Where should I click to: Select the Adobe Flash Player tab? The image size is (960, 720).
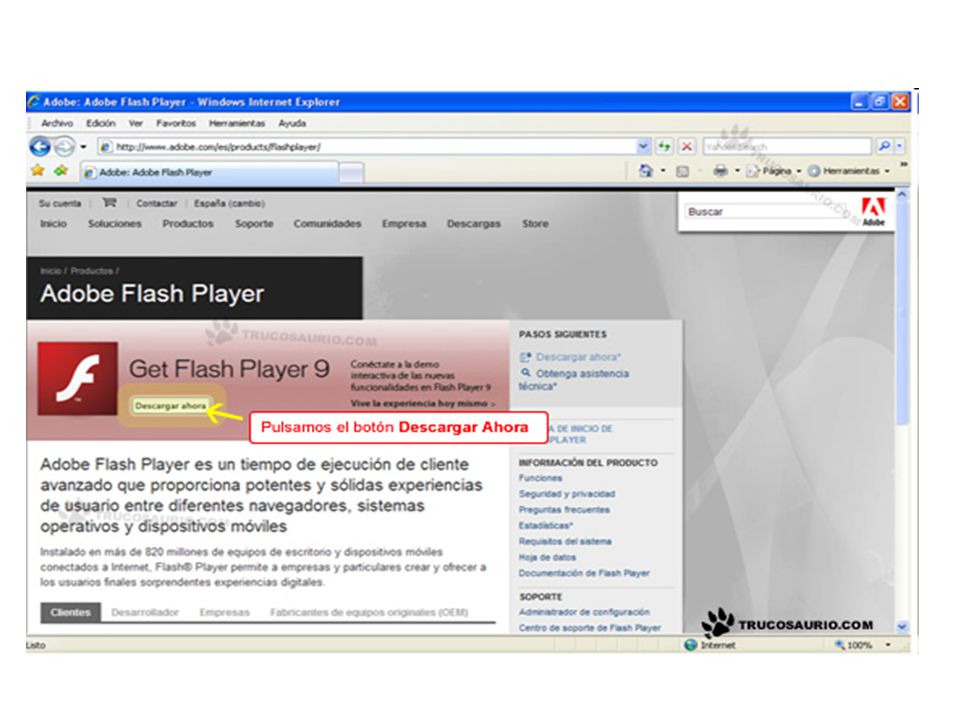point(209,173)
